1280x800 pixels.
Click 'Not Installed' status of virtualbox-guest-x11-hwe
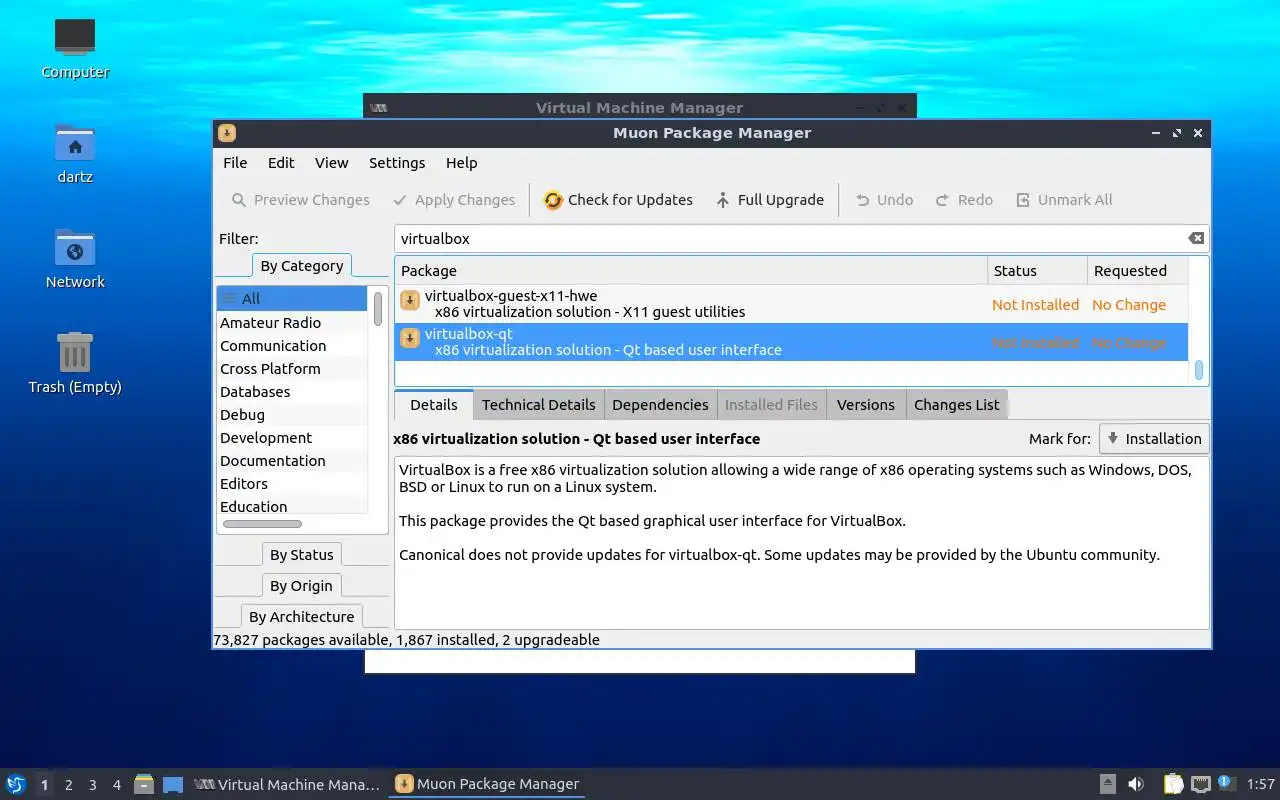[x=1035, y=305]
